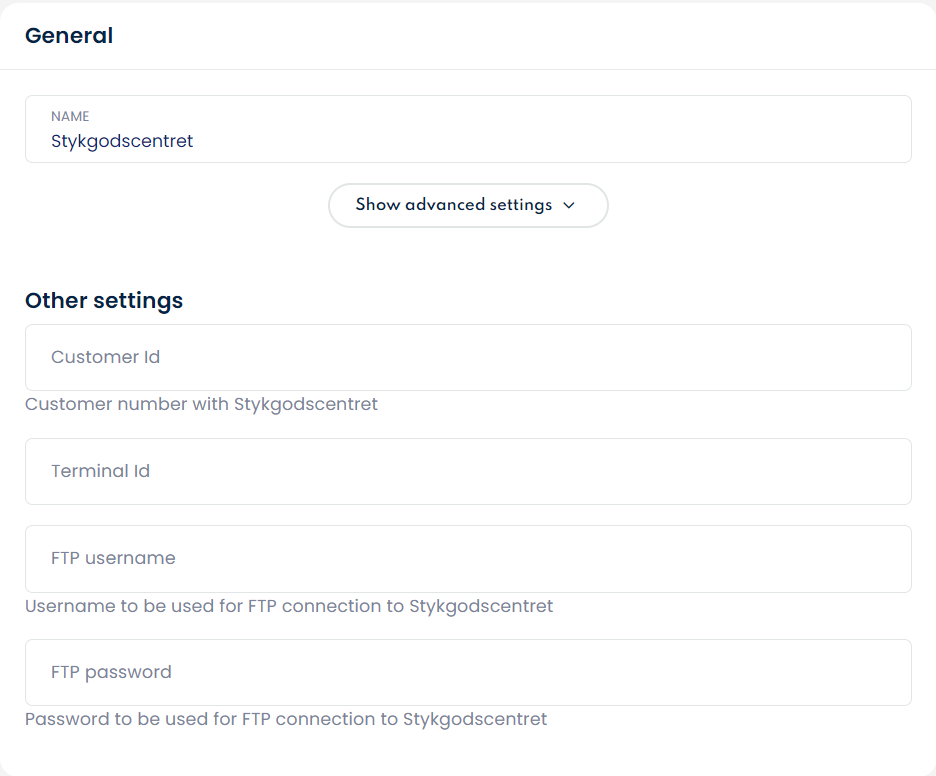The height and width of the screenshot is (776, 936).
Task: Click the FTP username placeholder text
Action: [x=113, y=558]
